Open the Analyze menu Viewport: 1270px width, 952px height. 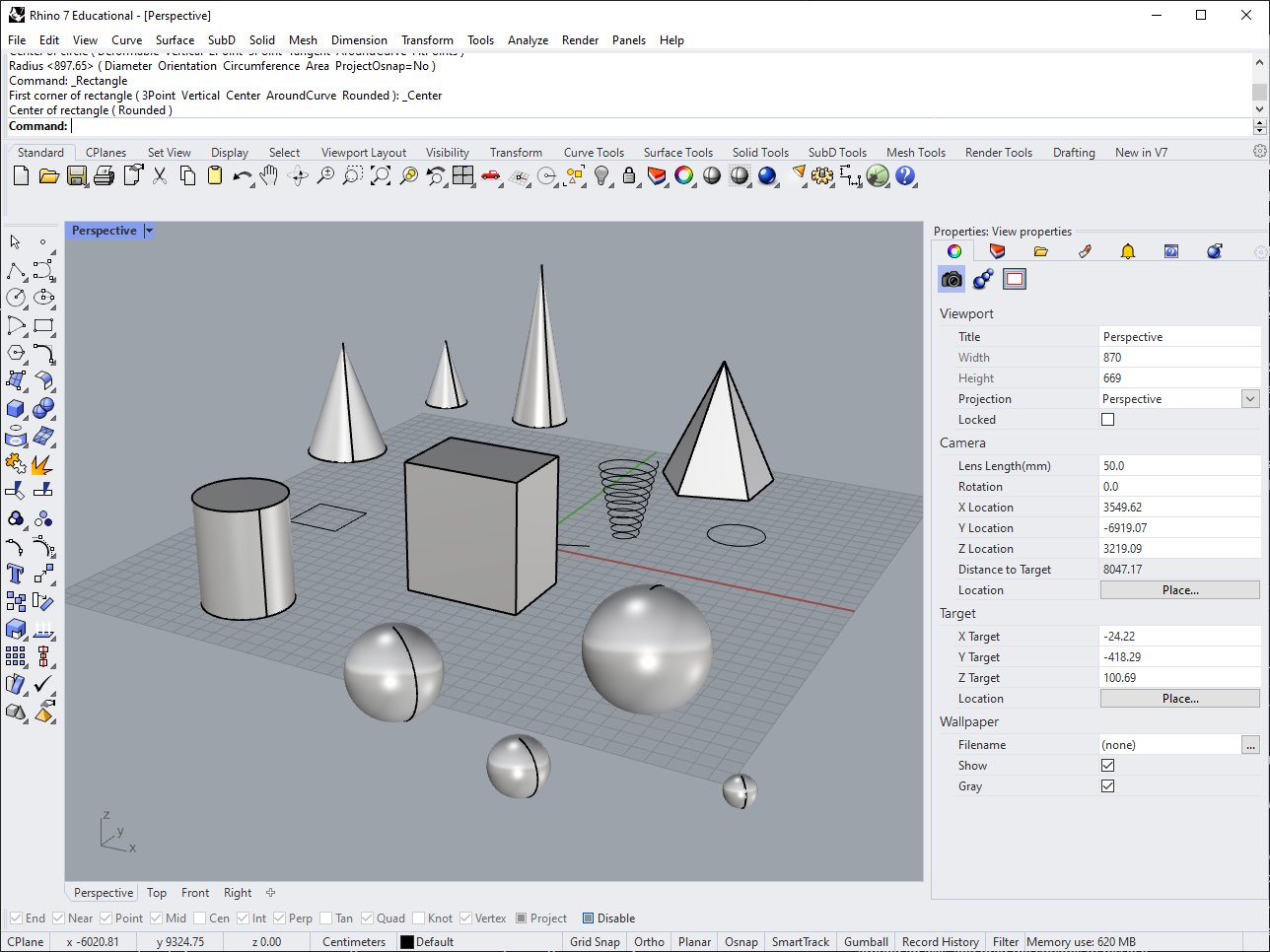coord(529,40)
